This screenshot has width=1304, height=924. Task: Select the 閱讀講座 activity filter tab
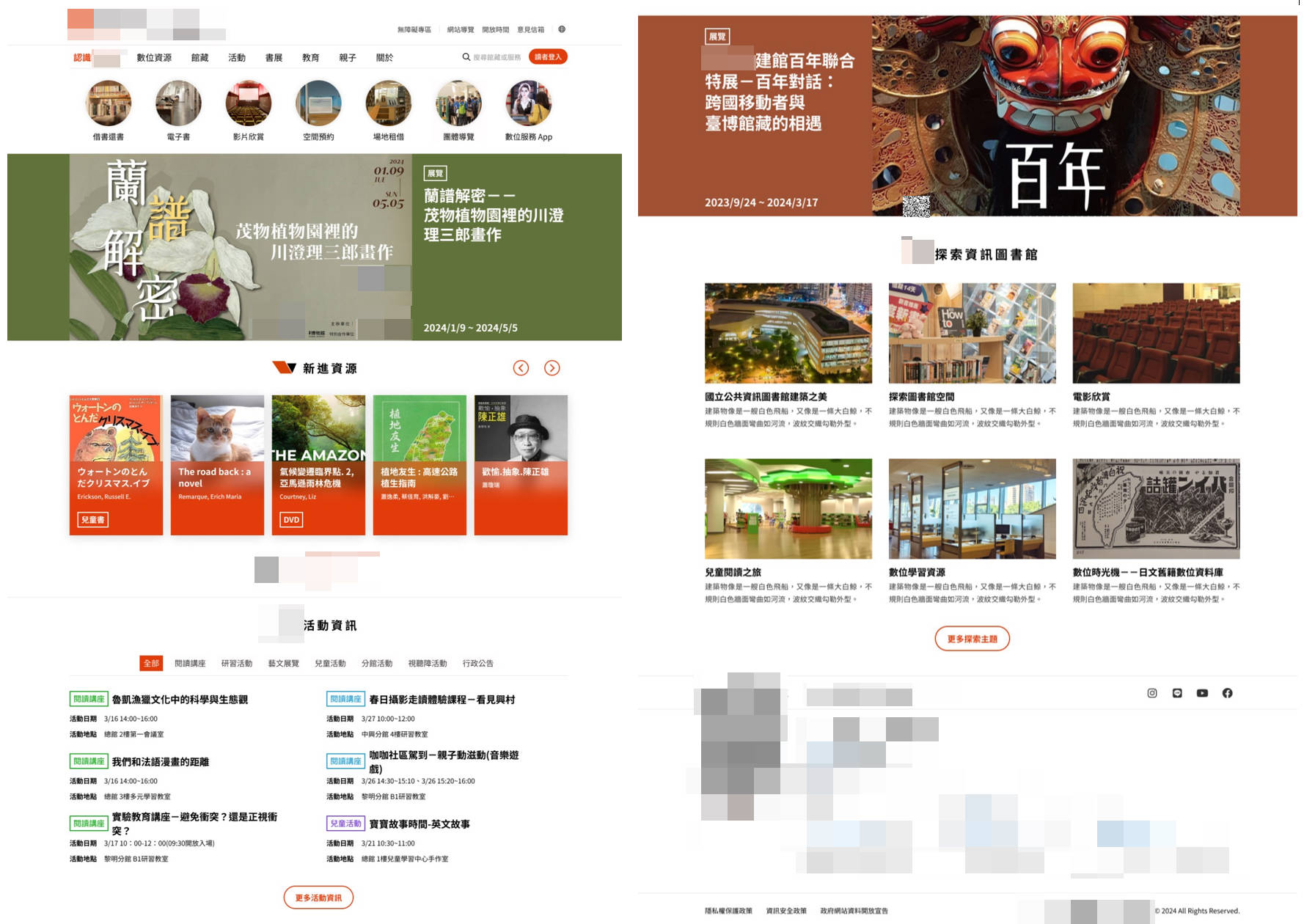point(190,663)
